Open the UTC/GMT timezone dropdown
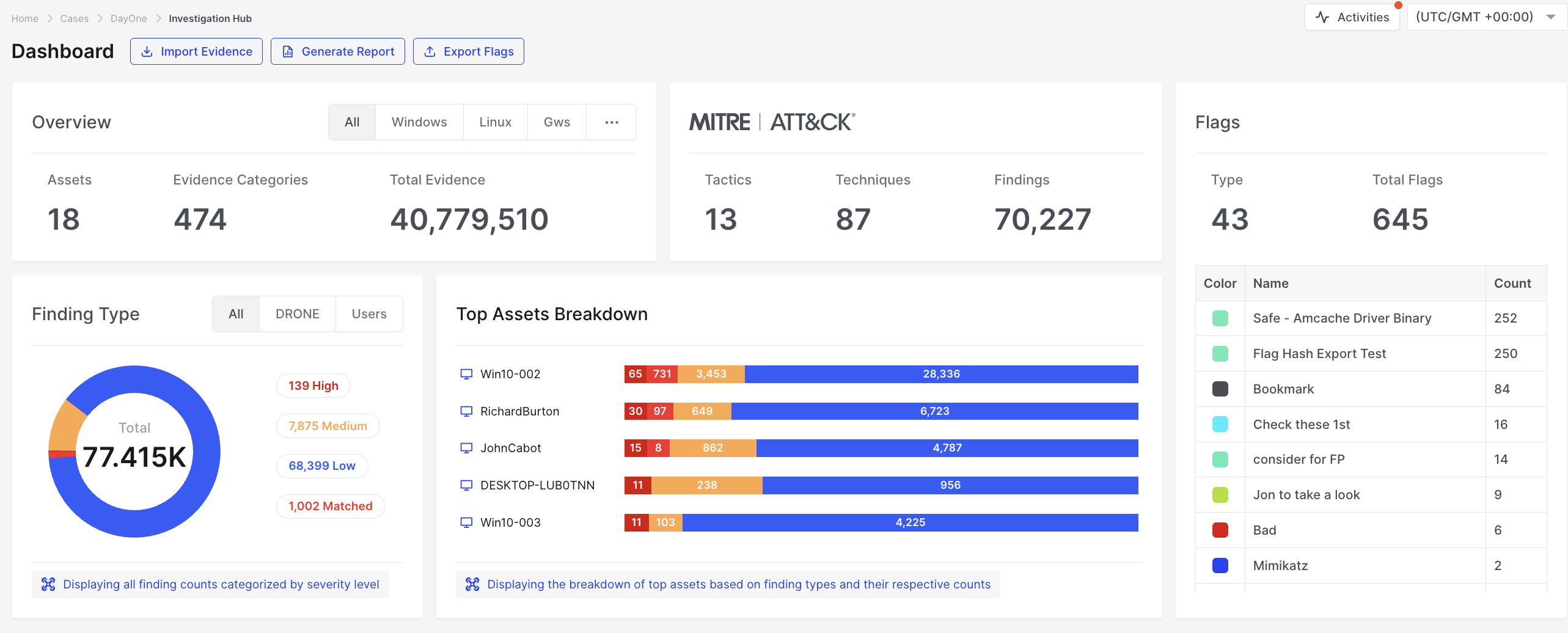 1485,17
